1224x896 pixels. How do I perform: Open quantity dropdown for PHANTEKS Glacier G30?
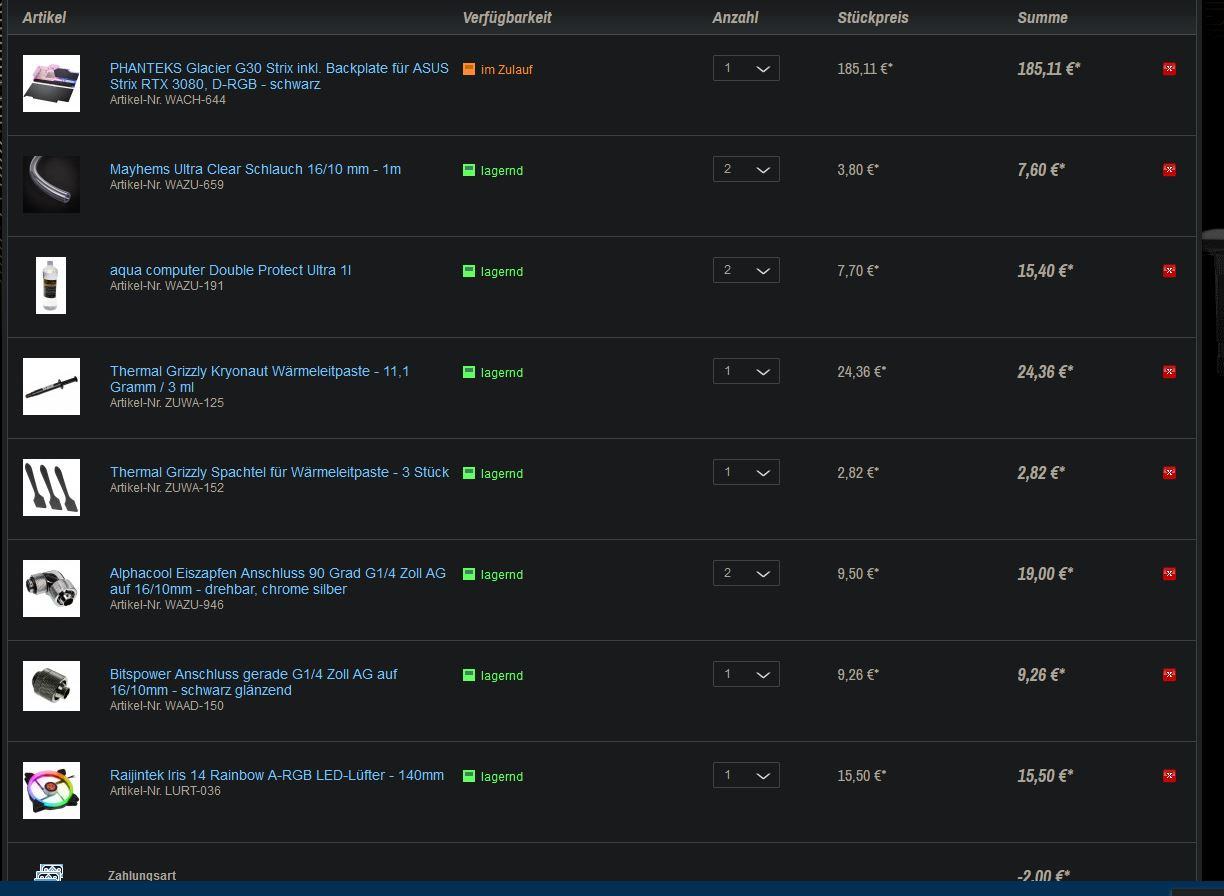(746, 68)
